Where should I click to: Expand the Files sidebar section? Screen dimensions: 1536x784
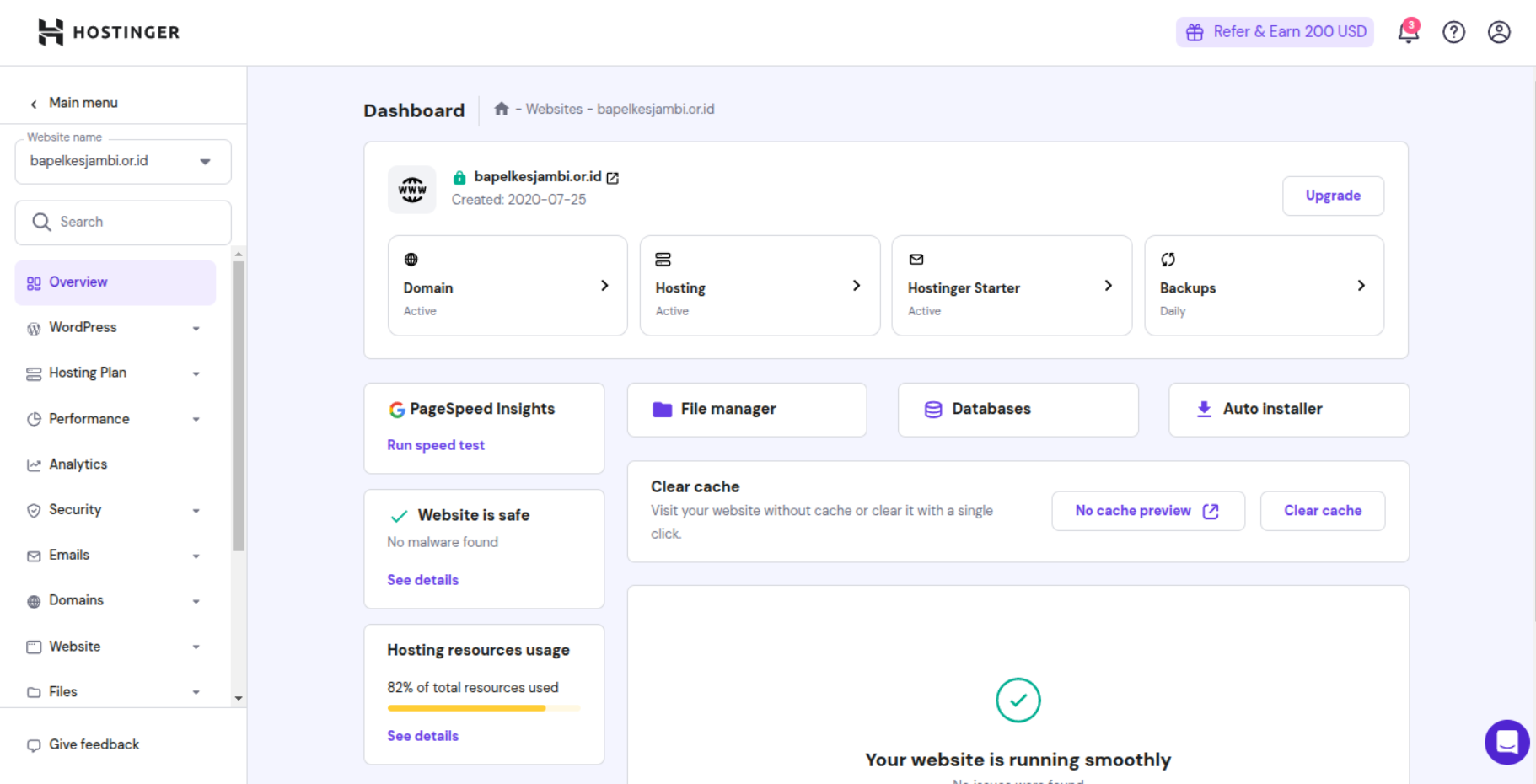[x=196, y=693]
